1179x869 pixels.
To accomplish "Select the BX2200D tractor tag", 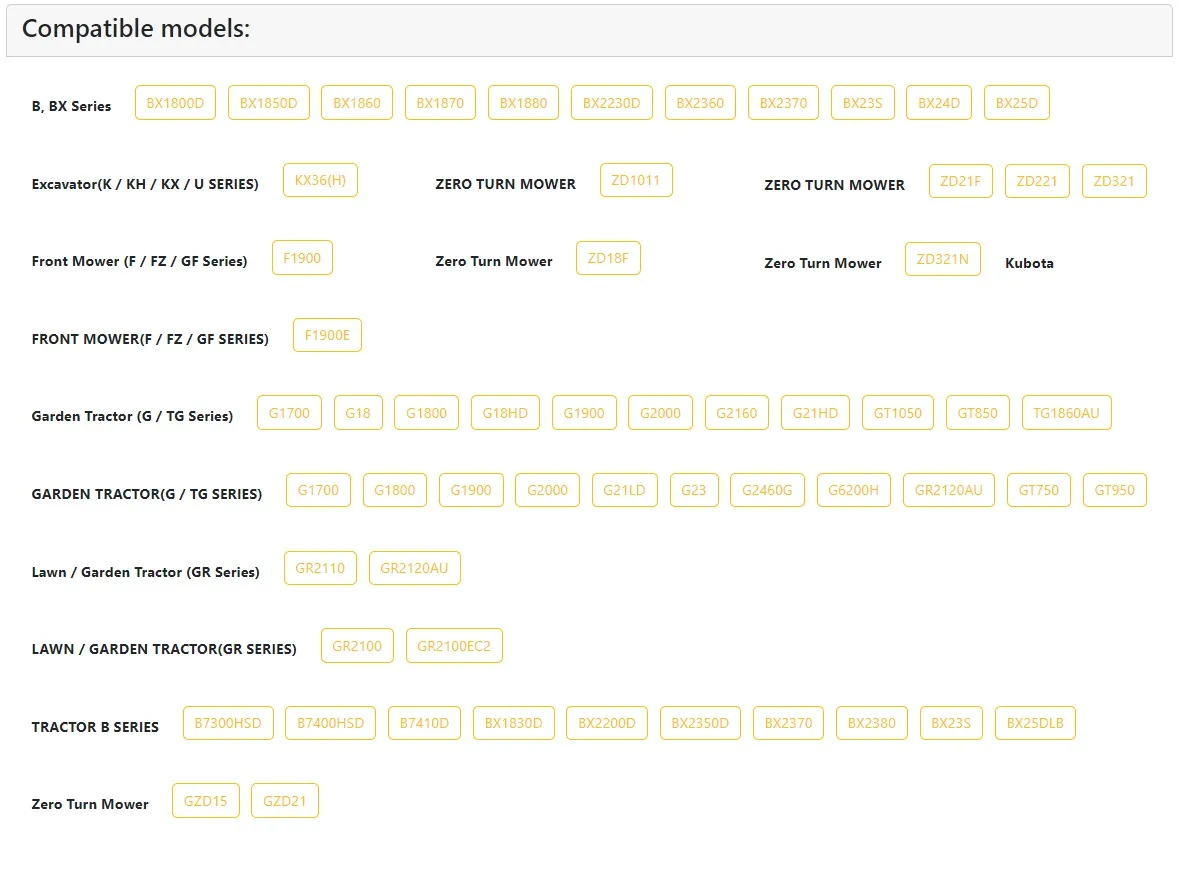I will (607, 723).
